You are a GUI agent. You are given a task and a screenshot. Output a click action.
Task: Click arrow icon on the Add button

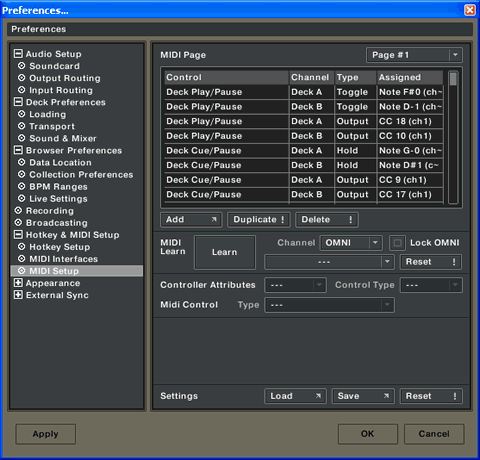click(214, 219)
